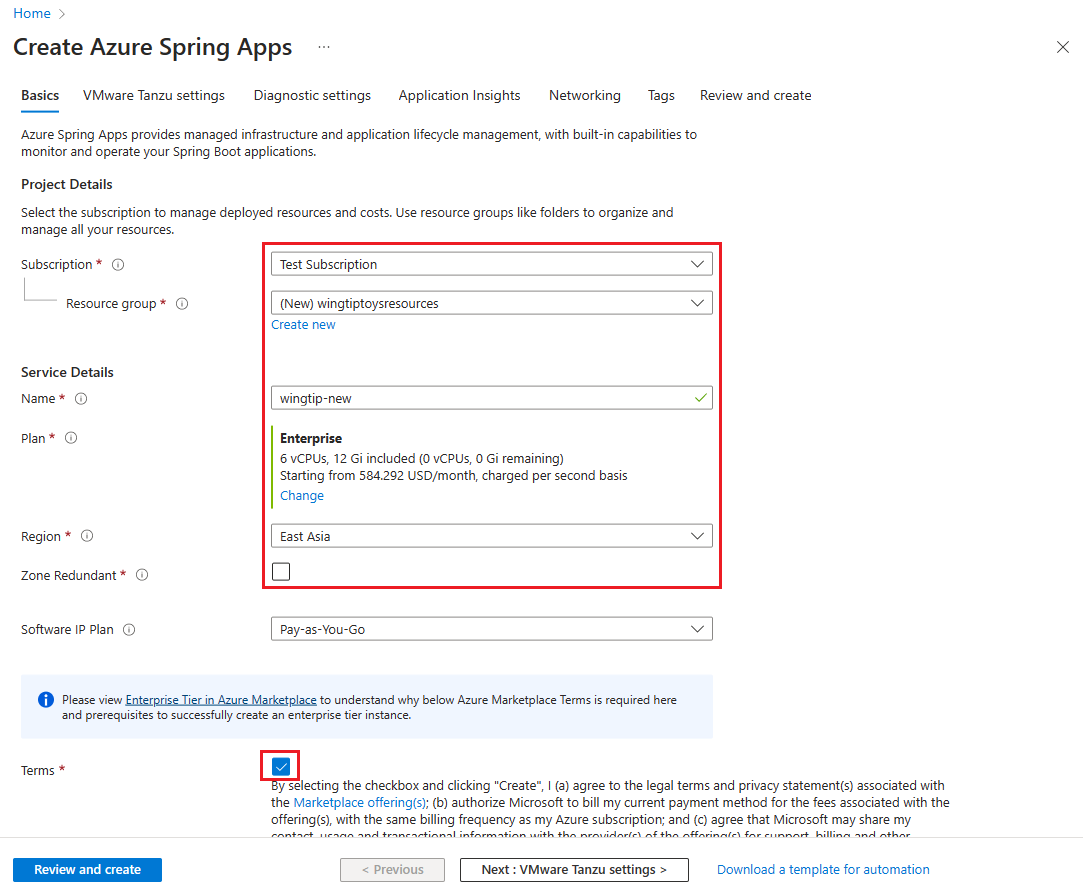Click Next : VMware Tanzu settings button
The image size is (1083, 888).
(x=575, y=869)
